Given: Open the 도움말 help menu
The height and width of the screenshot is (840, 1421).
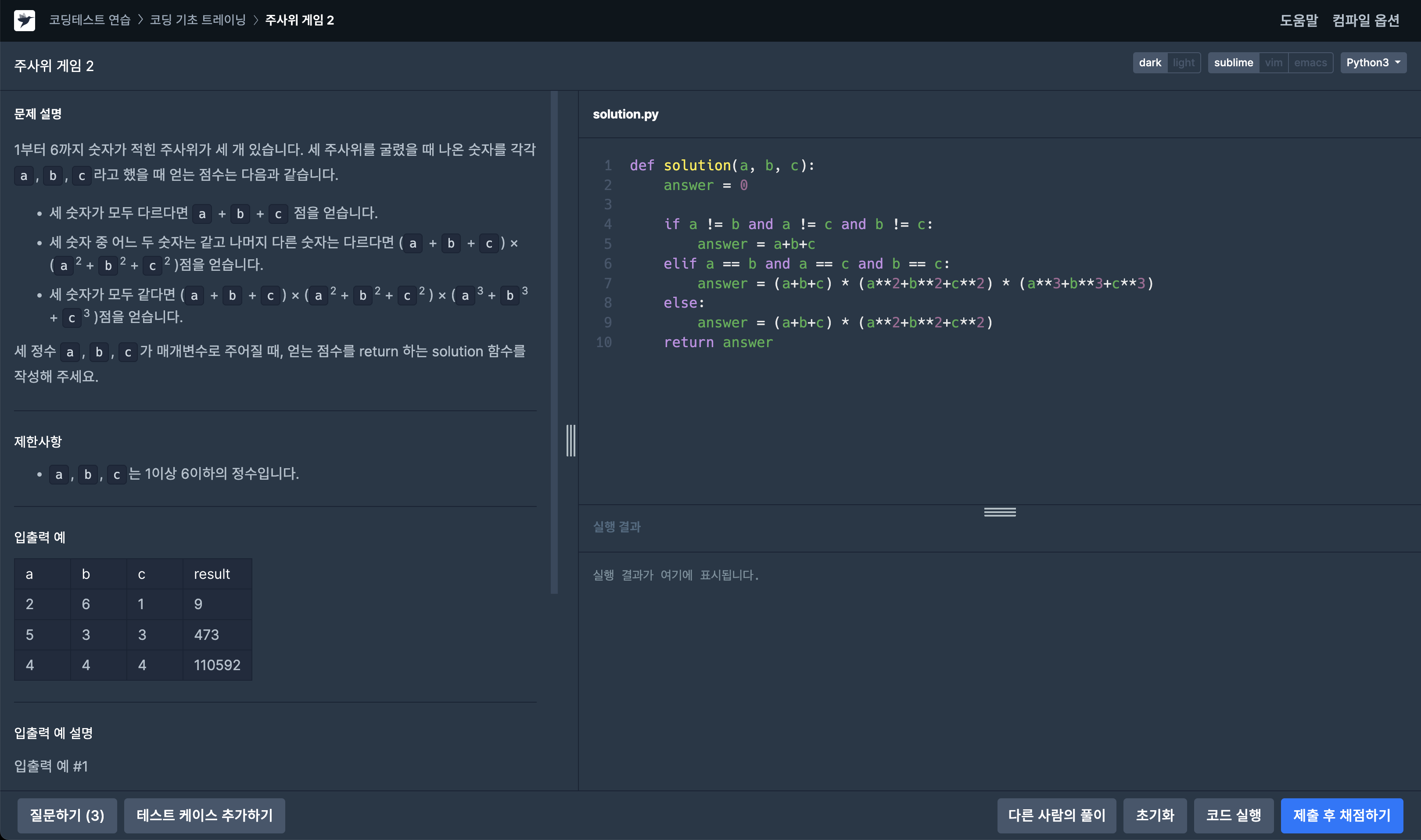Looking at the screenshot, I should click(1299, 20).
